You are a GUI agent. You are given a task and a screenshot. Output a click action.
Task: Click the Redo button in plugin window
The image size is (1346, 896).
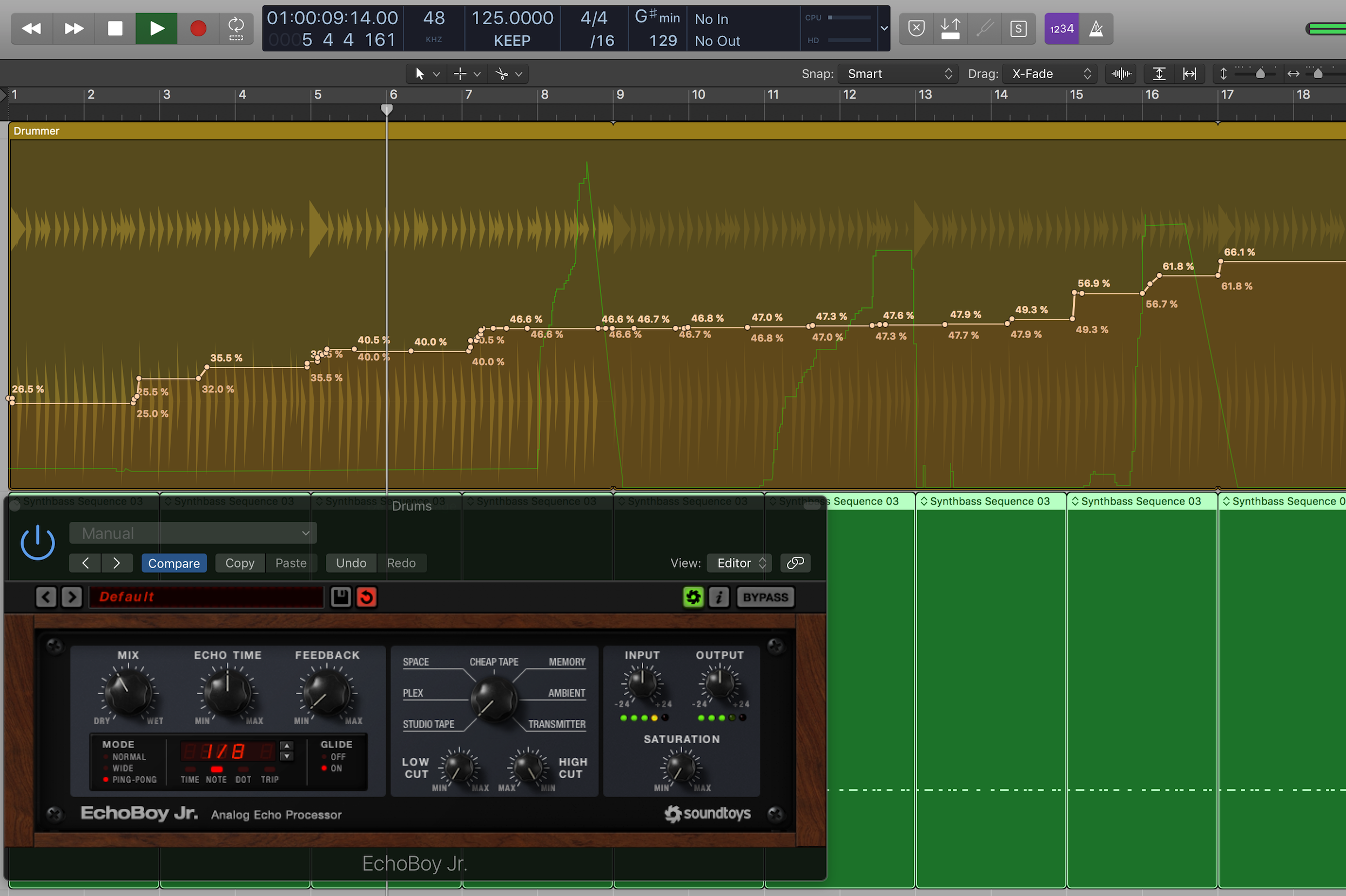click(x=401, y=563)
